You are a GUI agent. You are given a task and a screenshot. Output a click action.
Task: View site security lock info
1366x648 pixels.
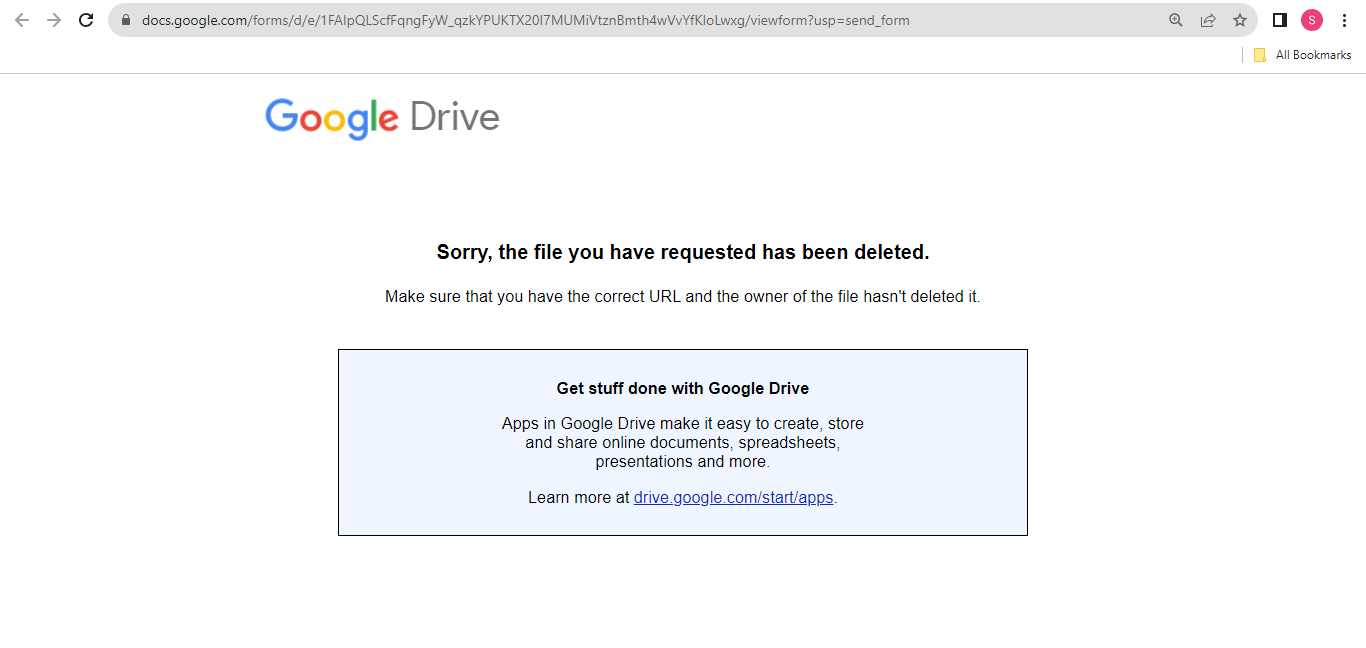click(x=125, y=20)
